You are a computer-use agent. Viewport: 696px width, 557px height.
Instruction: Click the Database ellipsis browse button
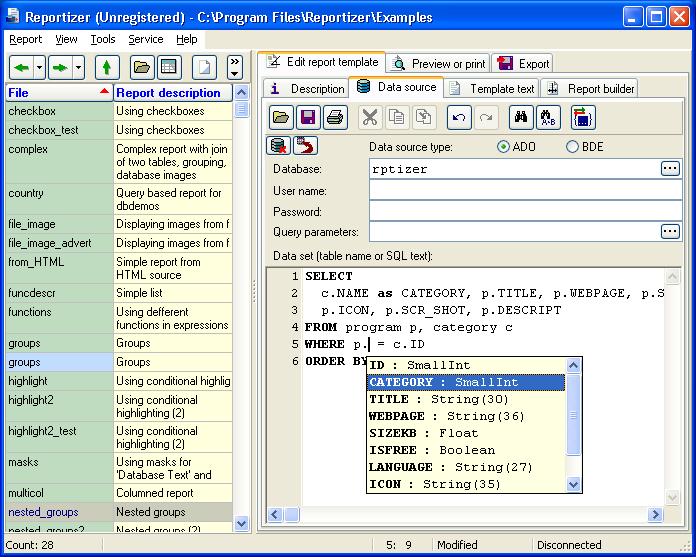(670, 169)
